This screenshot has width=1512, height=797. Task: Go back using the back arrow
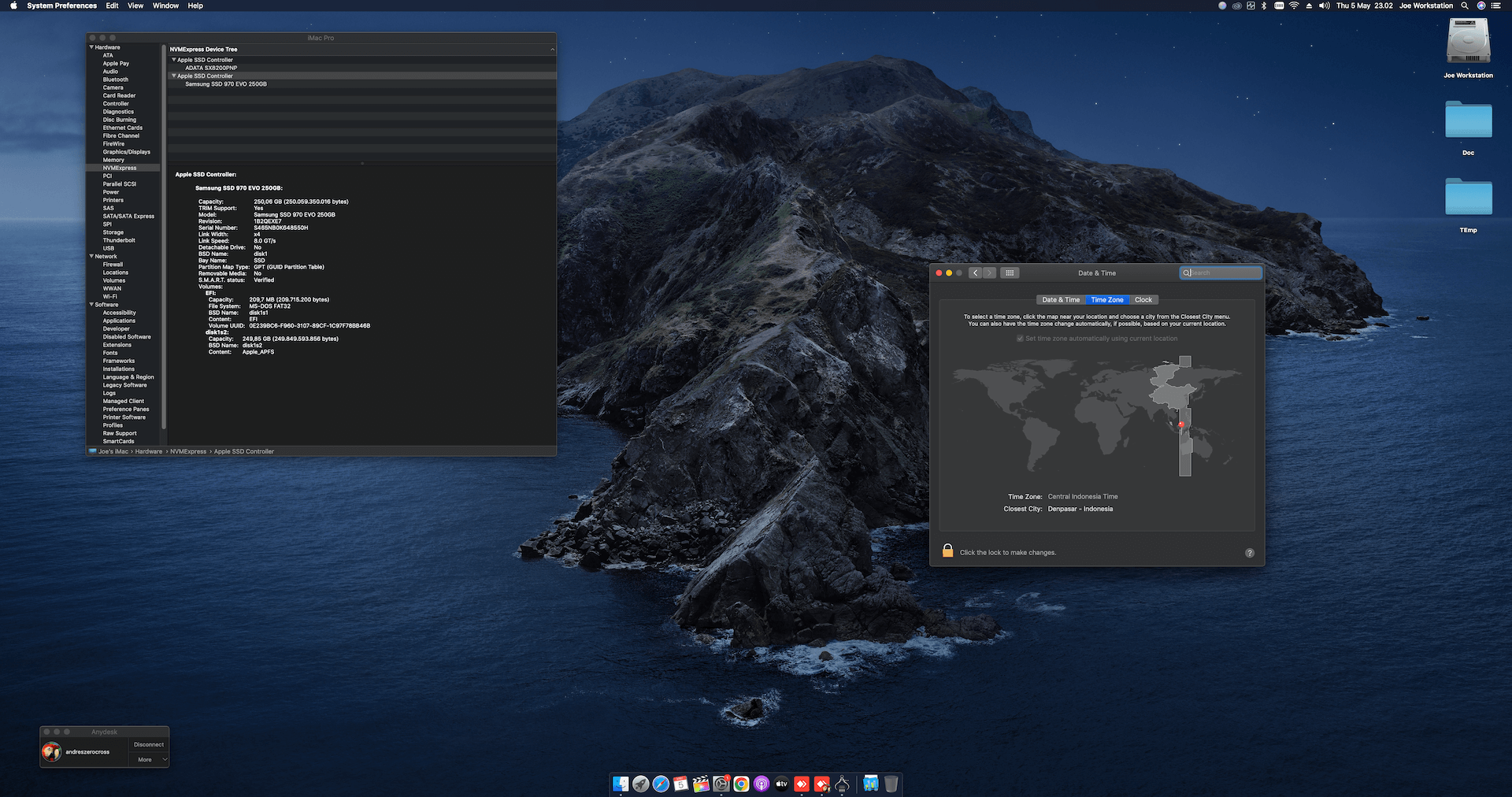click(x=975, y=273)
